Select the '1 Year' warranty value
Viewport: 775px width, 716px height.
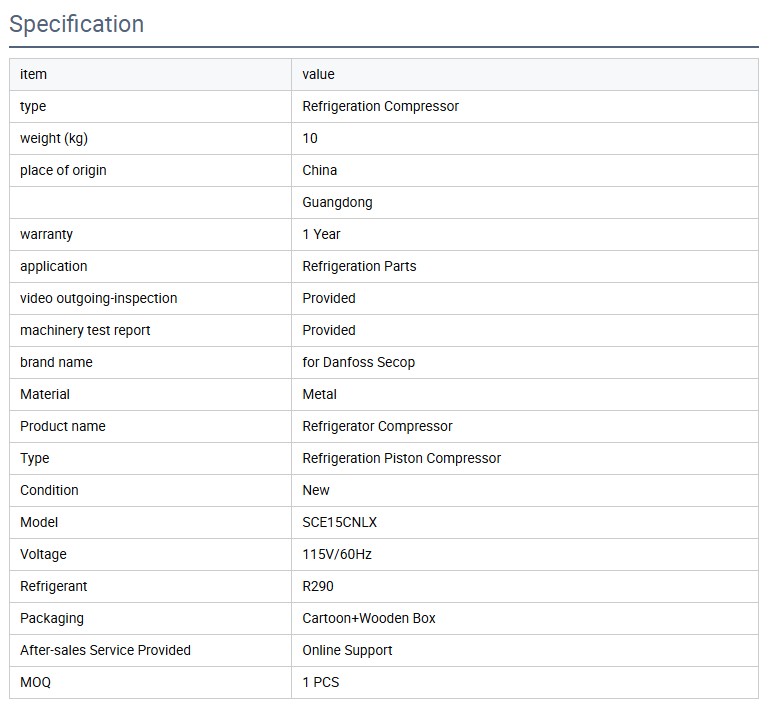[x=321, y=234]
